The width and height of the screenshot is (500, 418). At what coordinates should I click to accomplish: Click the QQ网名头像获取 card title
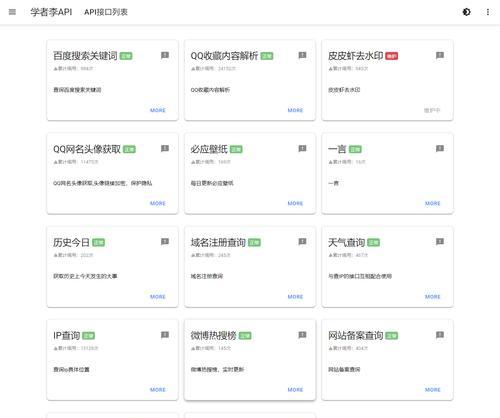coord(87,149)
